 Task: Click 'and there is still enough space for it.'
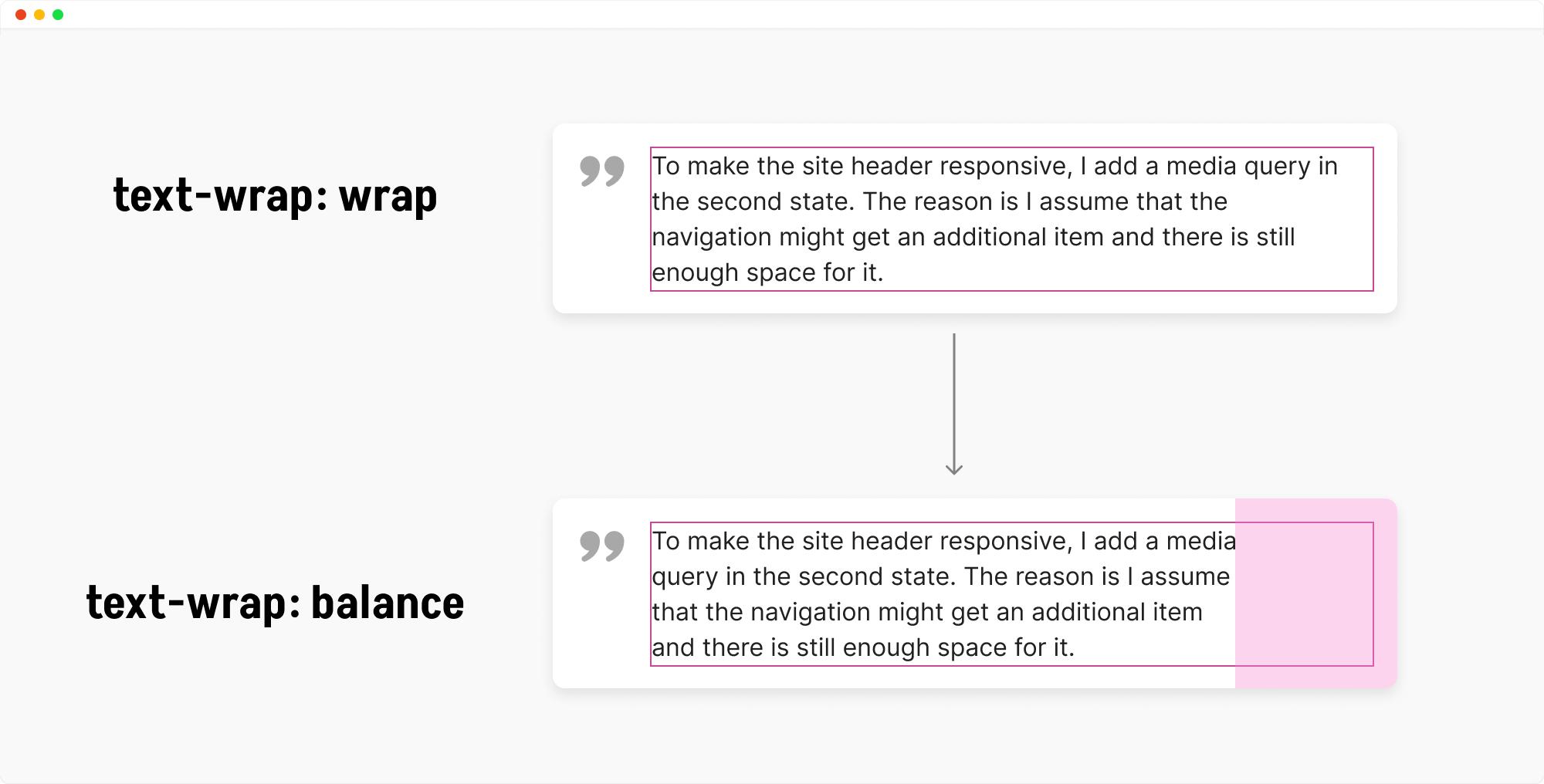(863, 647)
